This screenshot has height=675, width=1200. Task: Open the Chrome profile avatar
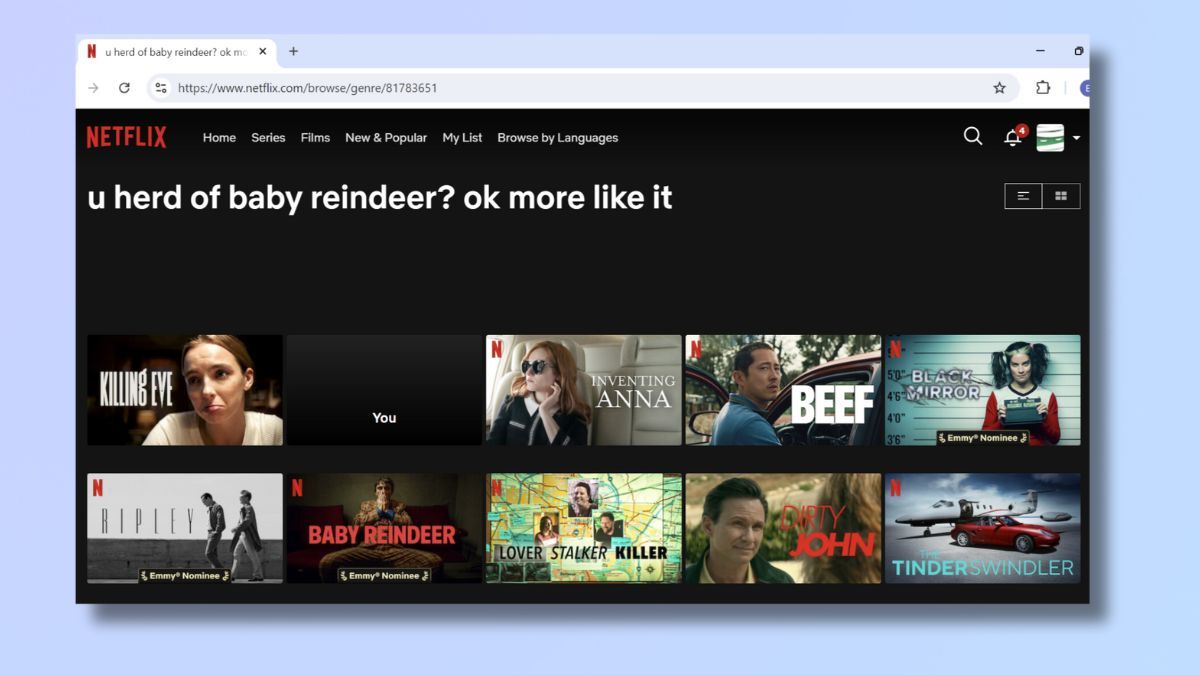(x=1087, y=88)
